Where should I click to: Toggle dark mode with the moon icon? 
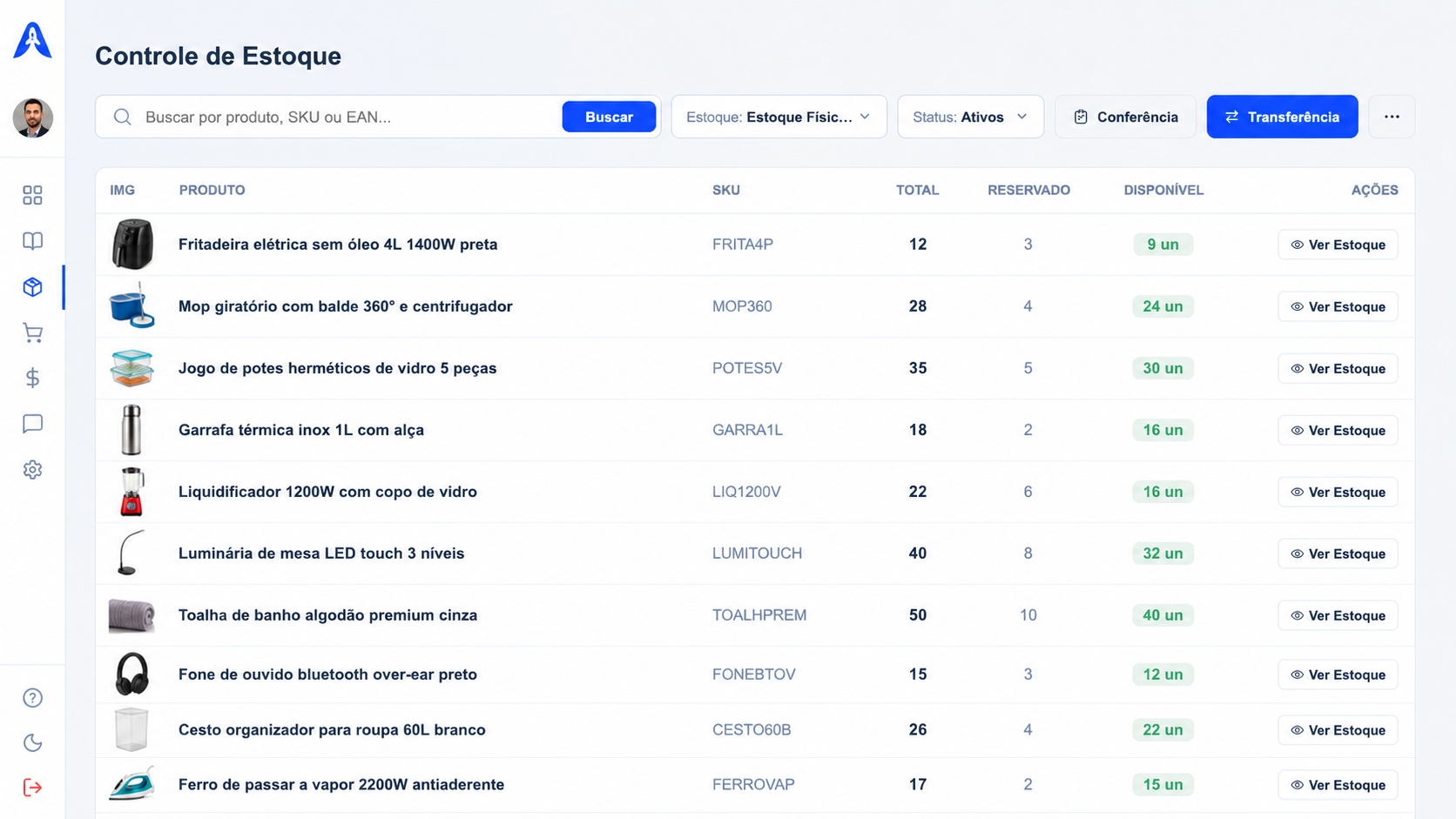(32, 742)
